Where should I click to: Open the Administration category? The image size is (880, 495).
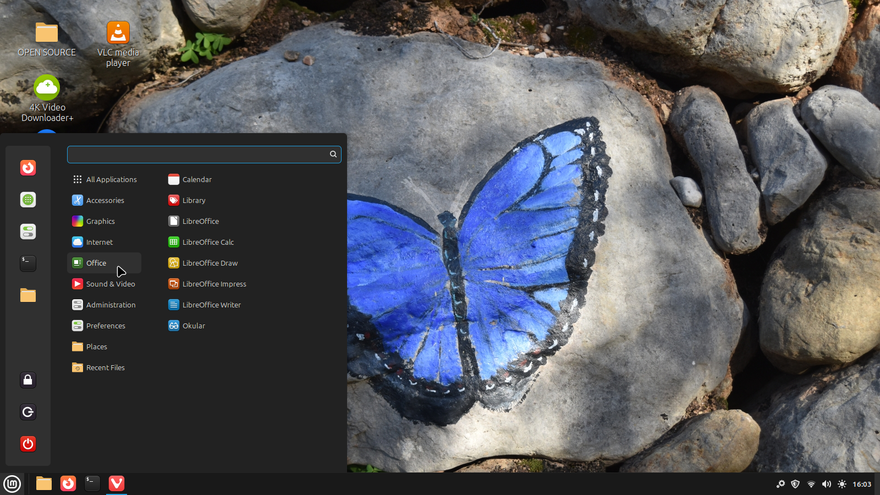(x=110, y=305)
